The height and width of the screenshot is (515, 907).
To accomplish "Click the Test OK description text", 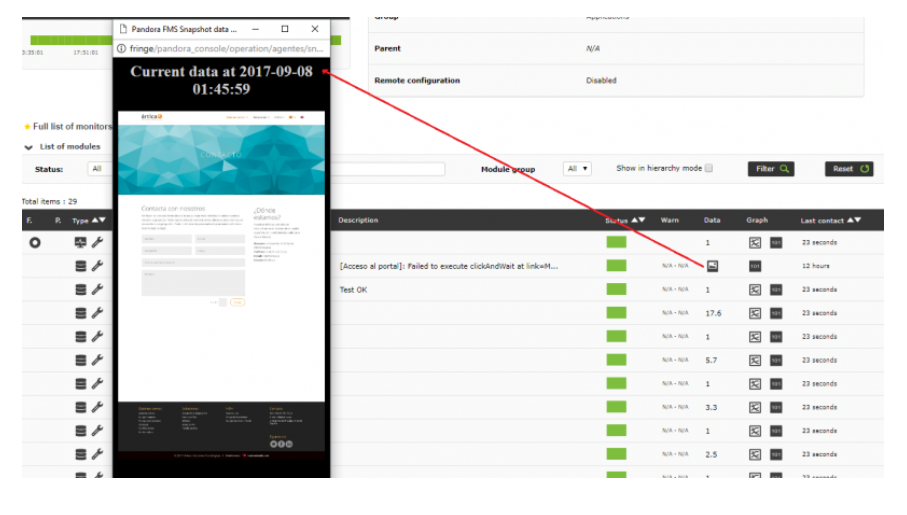I will pos(353,290).
